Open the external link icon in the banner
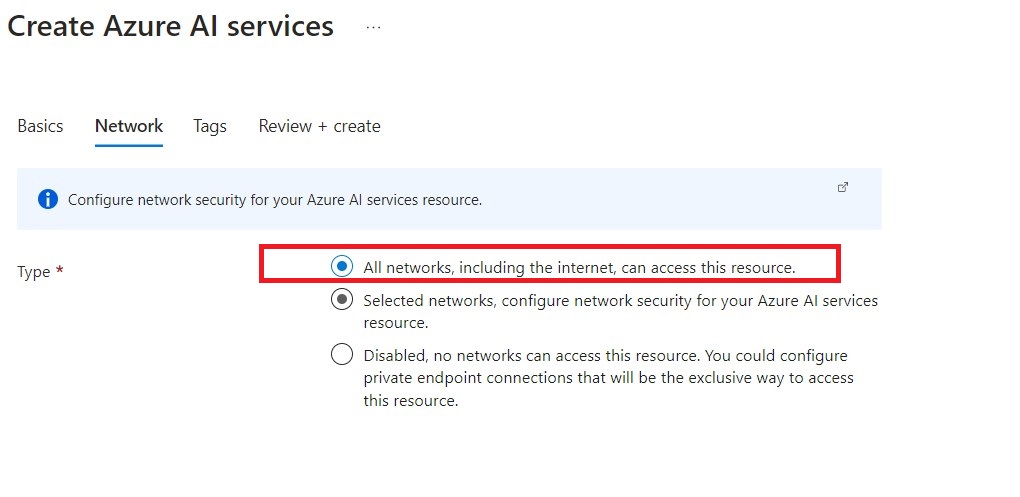The image size is (1020, 497). point(842,187)
